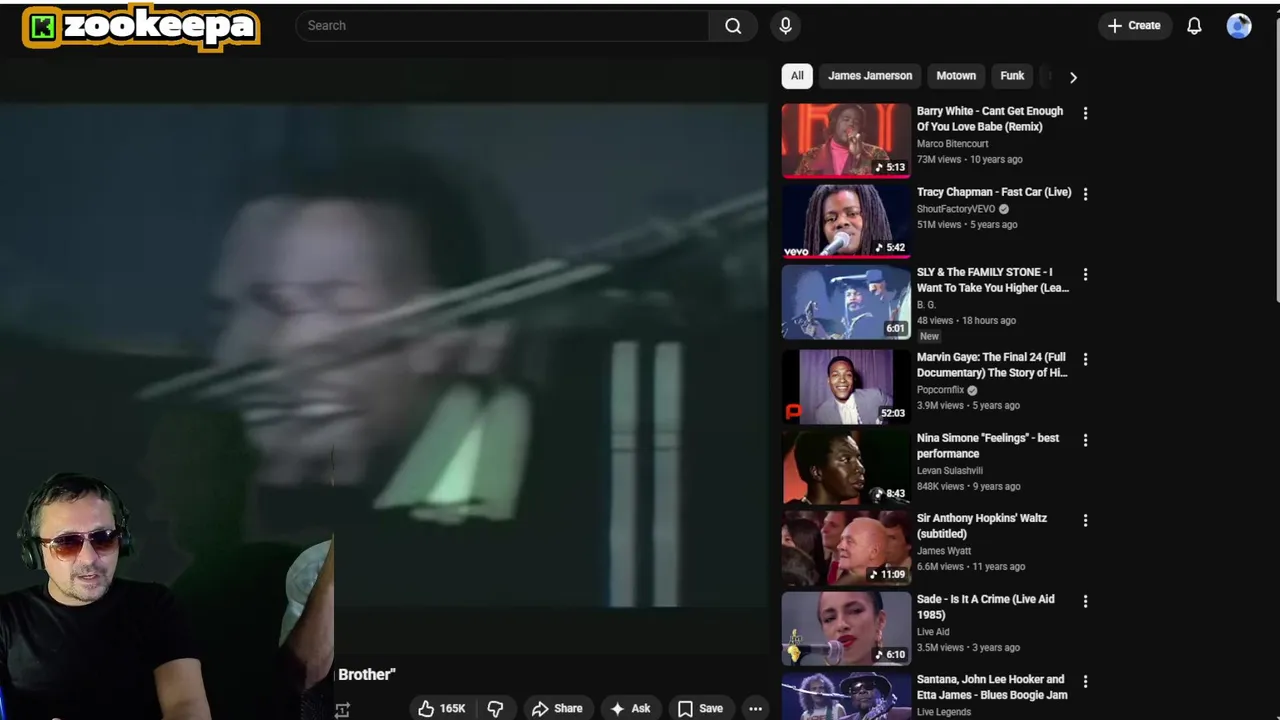
Task: Click the Create button
Action: coord(1134,26)
